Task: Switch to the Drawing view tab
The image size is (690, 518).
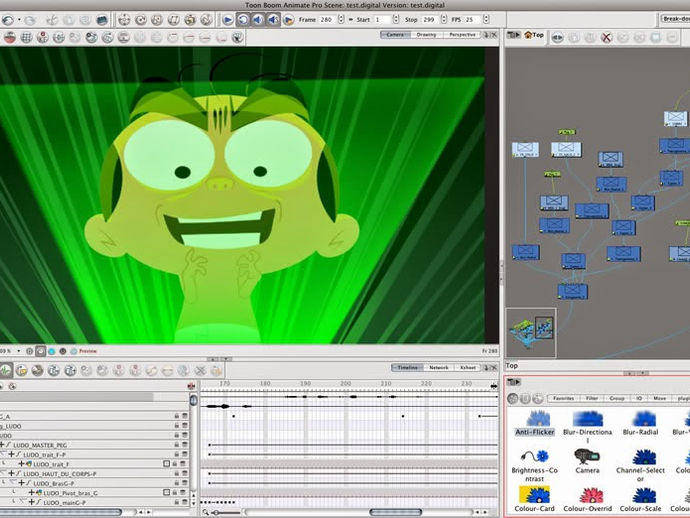Action: pyautogui.click(x=426, y=35)
